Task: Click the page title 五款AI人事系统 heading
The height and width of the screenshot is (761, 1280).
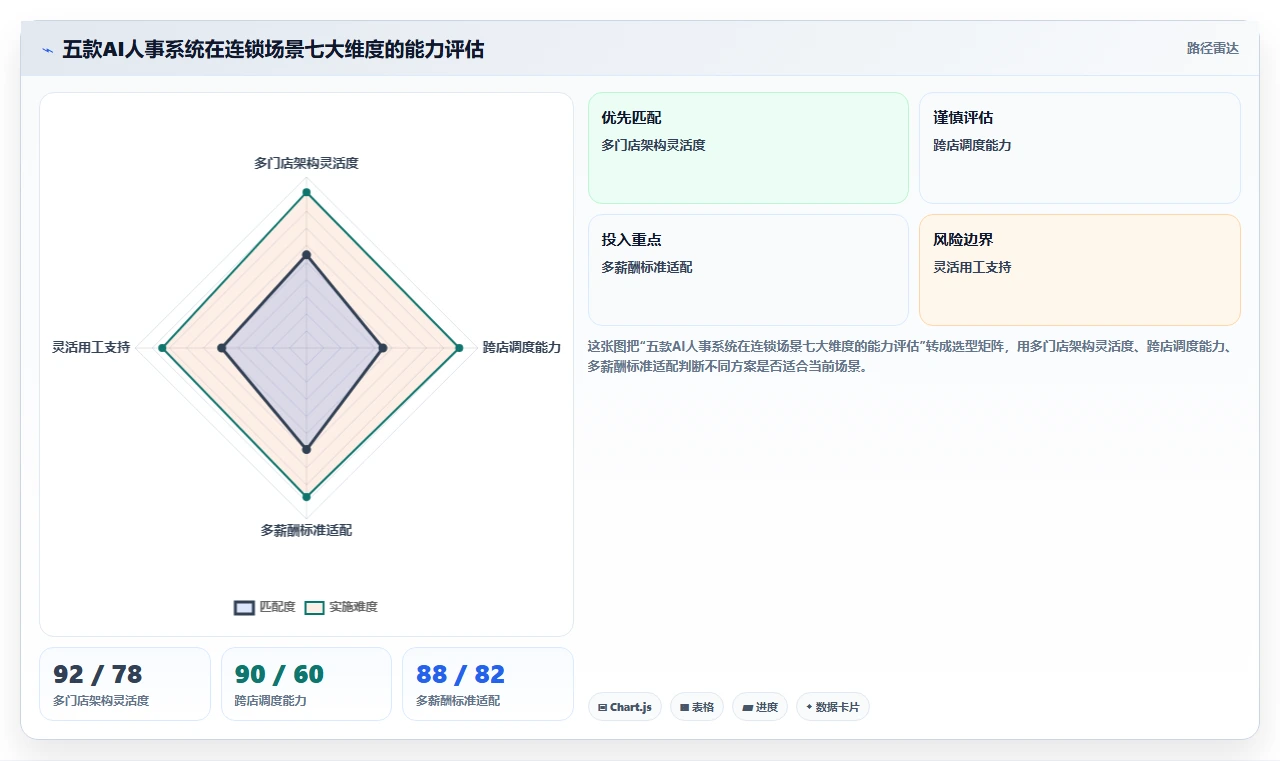Action: (x=273, y=49)
